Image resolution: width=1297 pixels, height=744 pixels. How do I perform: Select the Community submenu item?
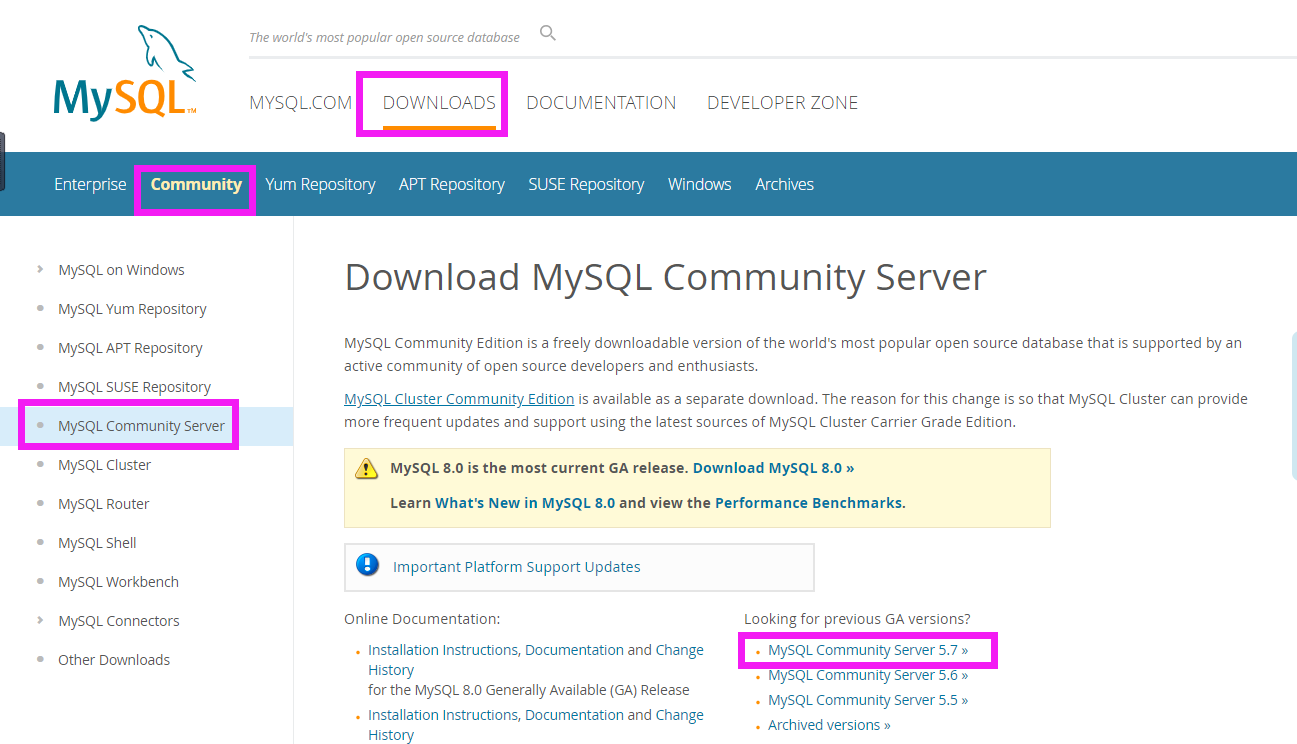[196, 184]
